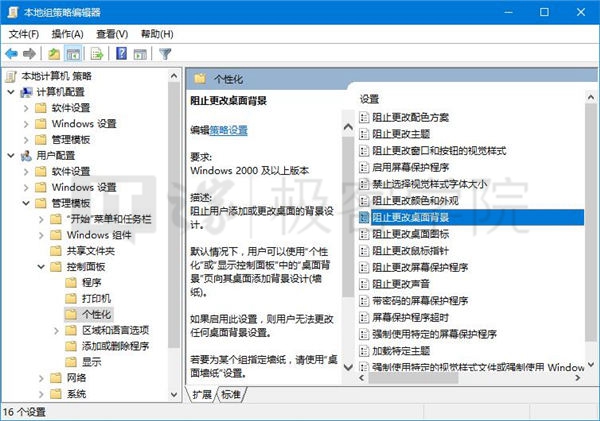
Task: Click the tree pane scroll down arrow
Action: (174, 394)
